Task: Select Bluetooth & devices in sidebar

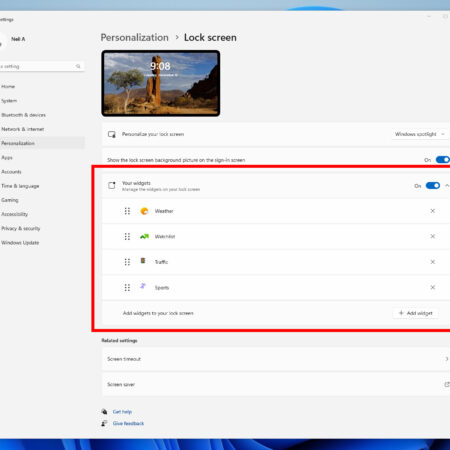Action: tap(23, 115)
